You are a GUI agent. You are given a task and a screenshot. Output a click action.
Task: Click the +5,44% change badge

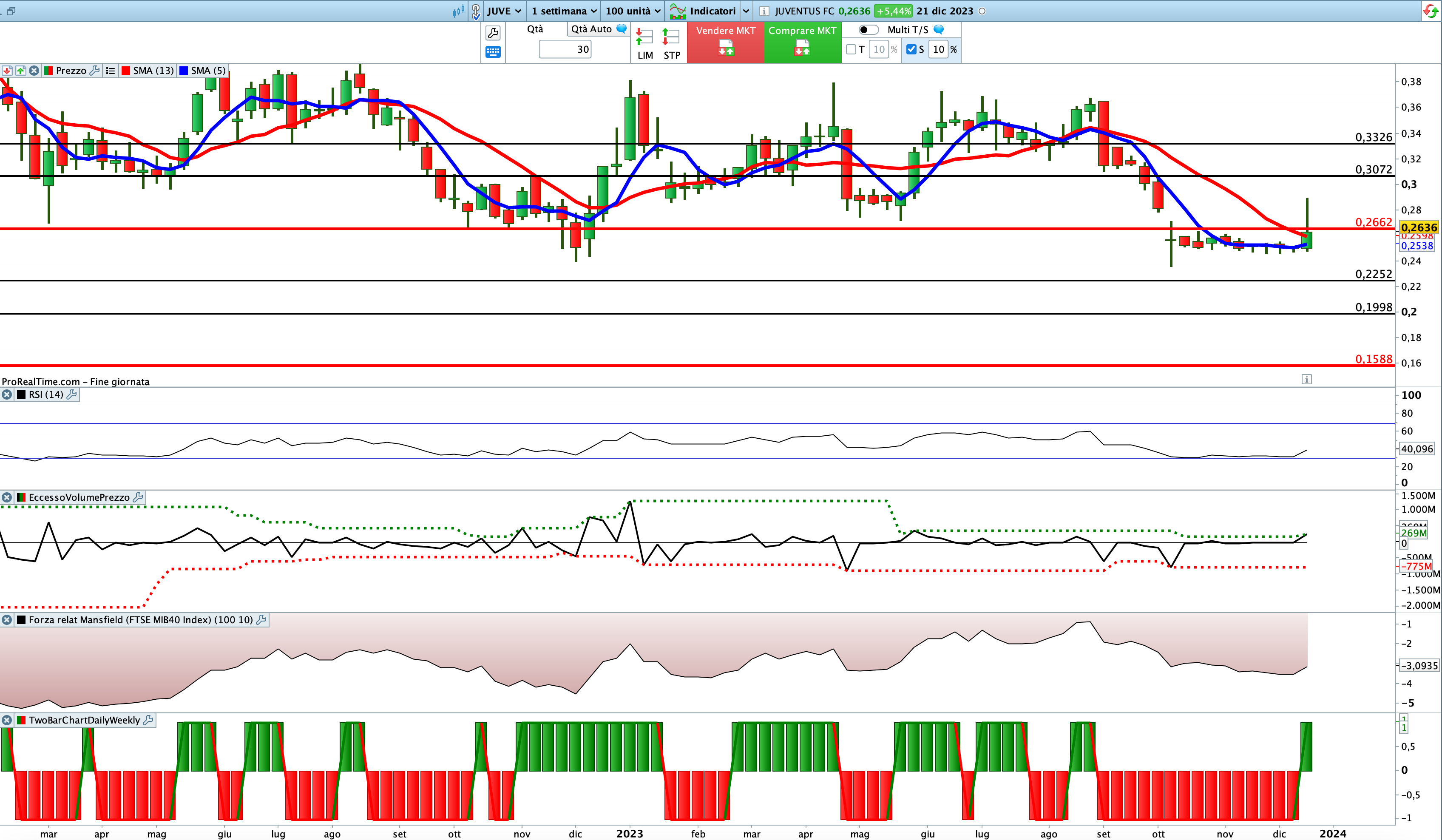point(893,11)
